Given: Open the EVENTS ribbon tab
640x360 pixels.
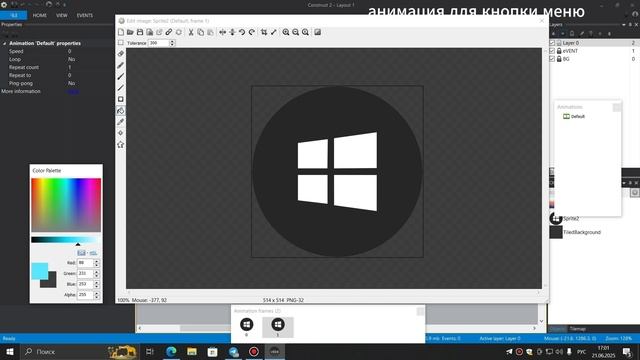Looking at the screenshot, I should [x=84, y=16].
